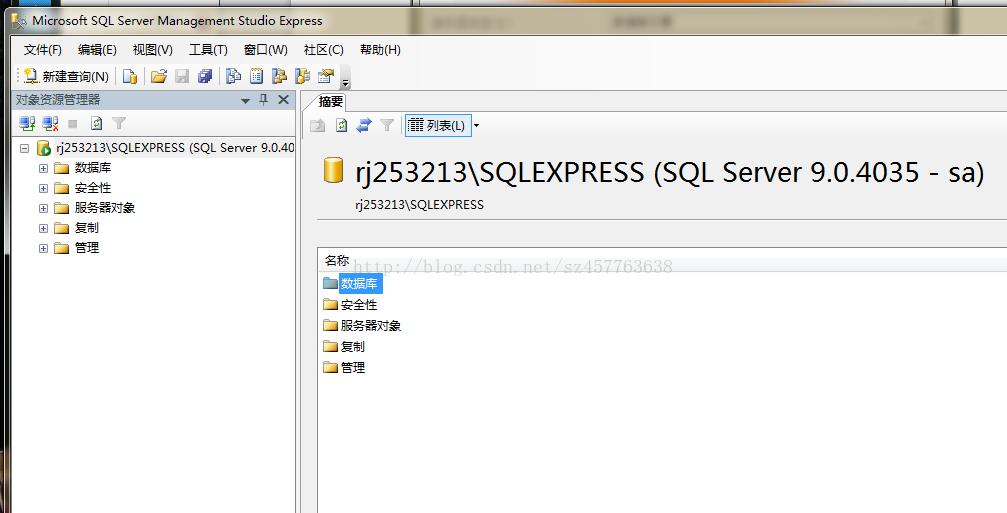Click the 新建查询(N) new query button
The width and height of the screenshot is (1007, 513).
tap(66, 76)
